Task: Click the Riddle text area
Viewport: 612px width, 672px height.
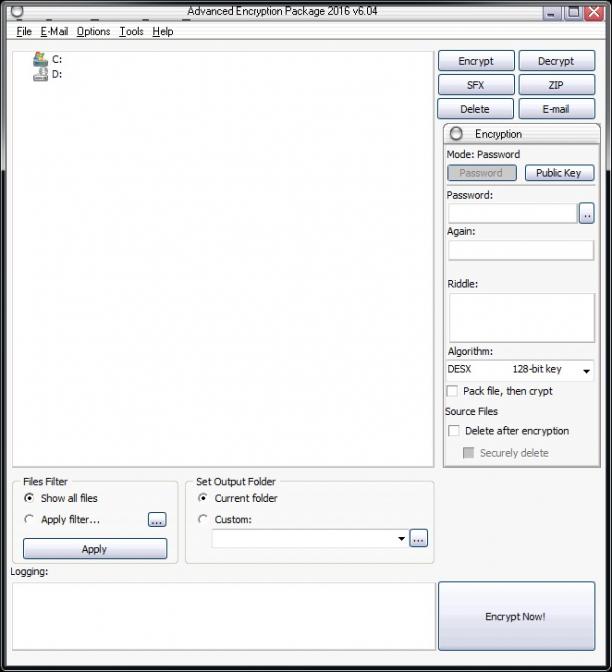Action: pyautogui.click(x=522, y=318)
